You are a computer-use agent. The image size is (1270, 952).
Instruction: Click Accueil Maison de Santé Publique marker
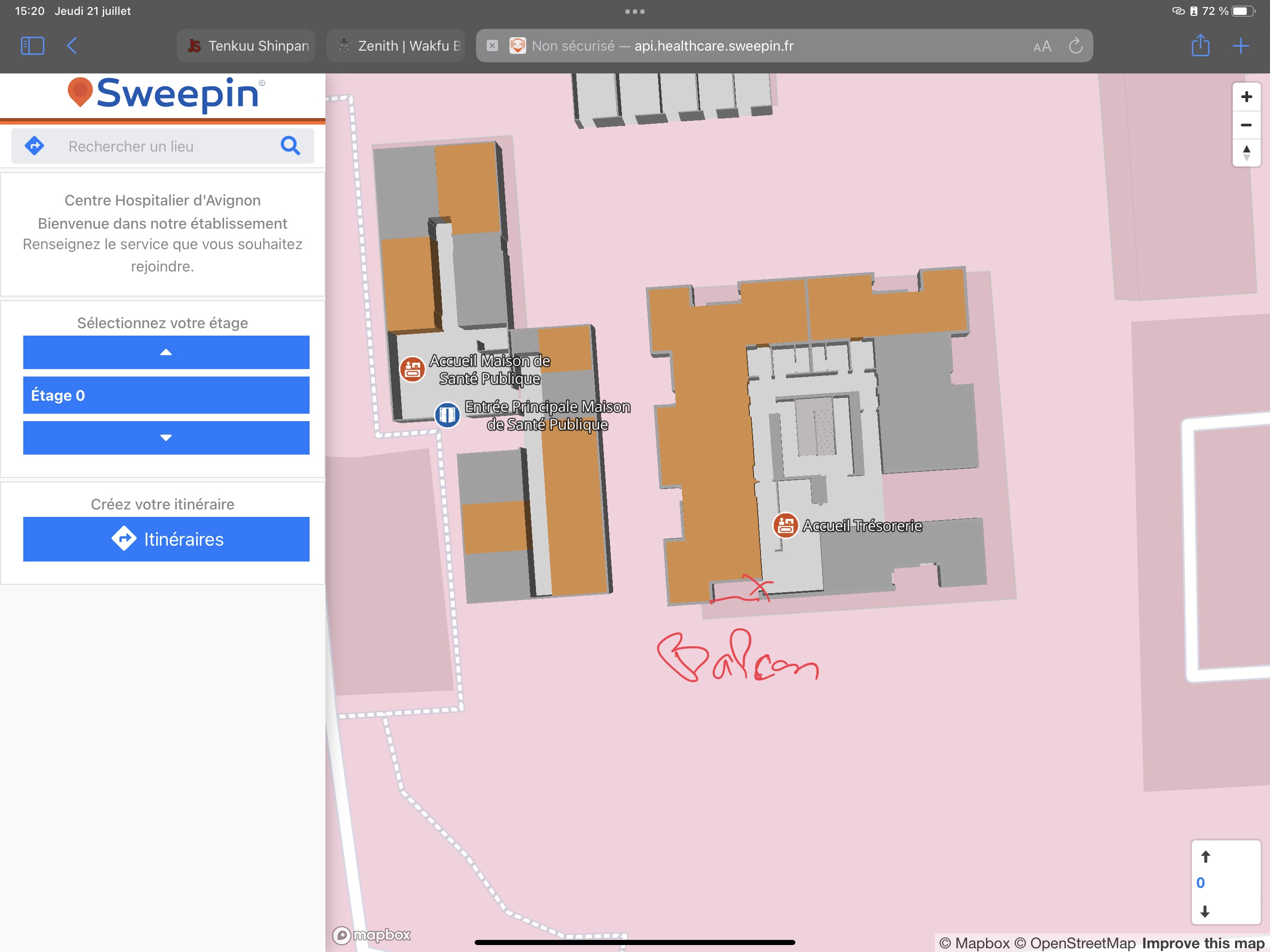pos(412,369)
